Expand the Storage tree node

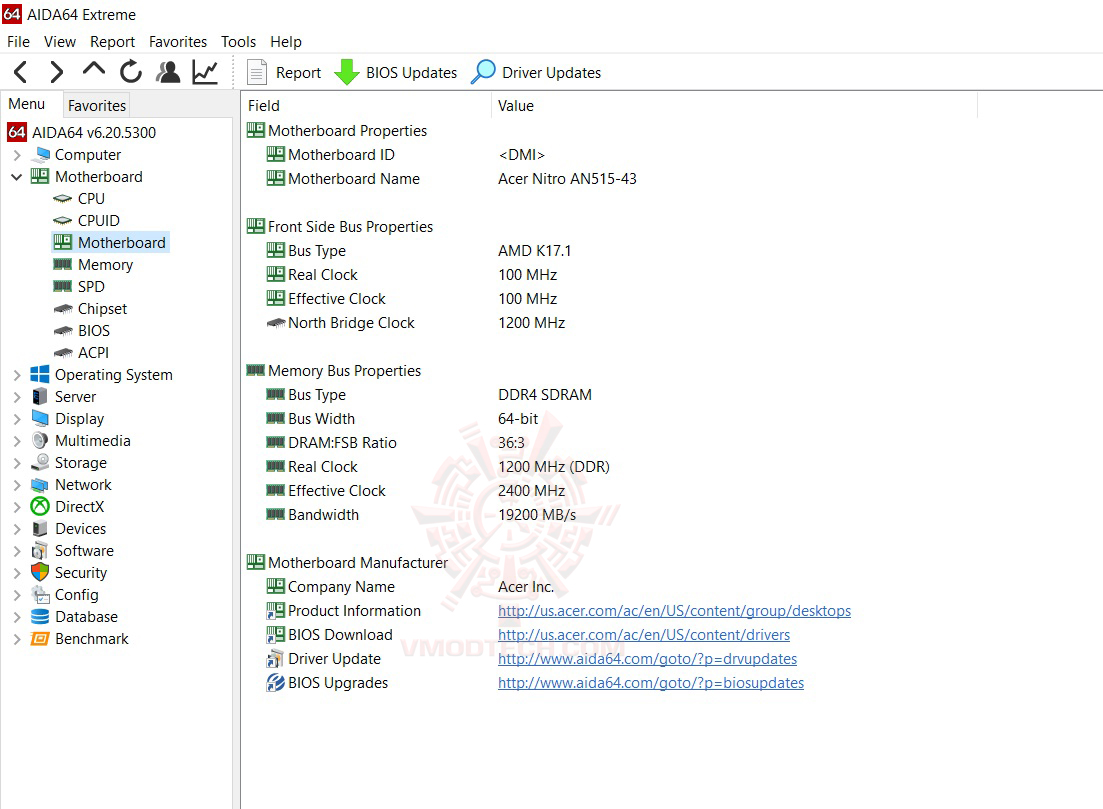(x=17, y=463)
